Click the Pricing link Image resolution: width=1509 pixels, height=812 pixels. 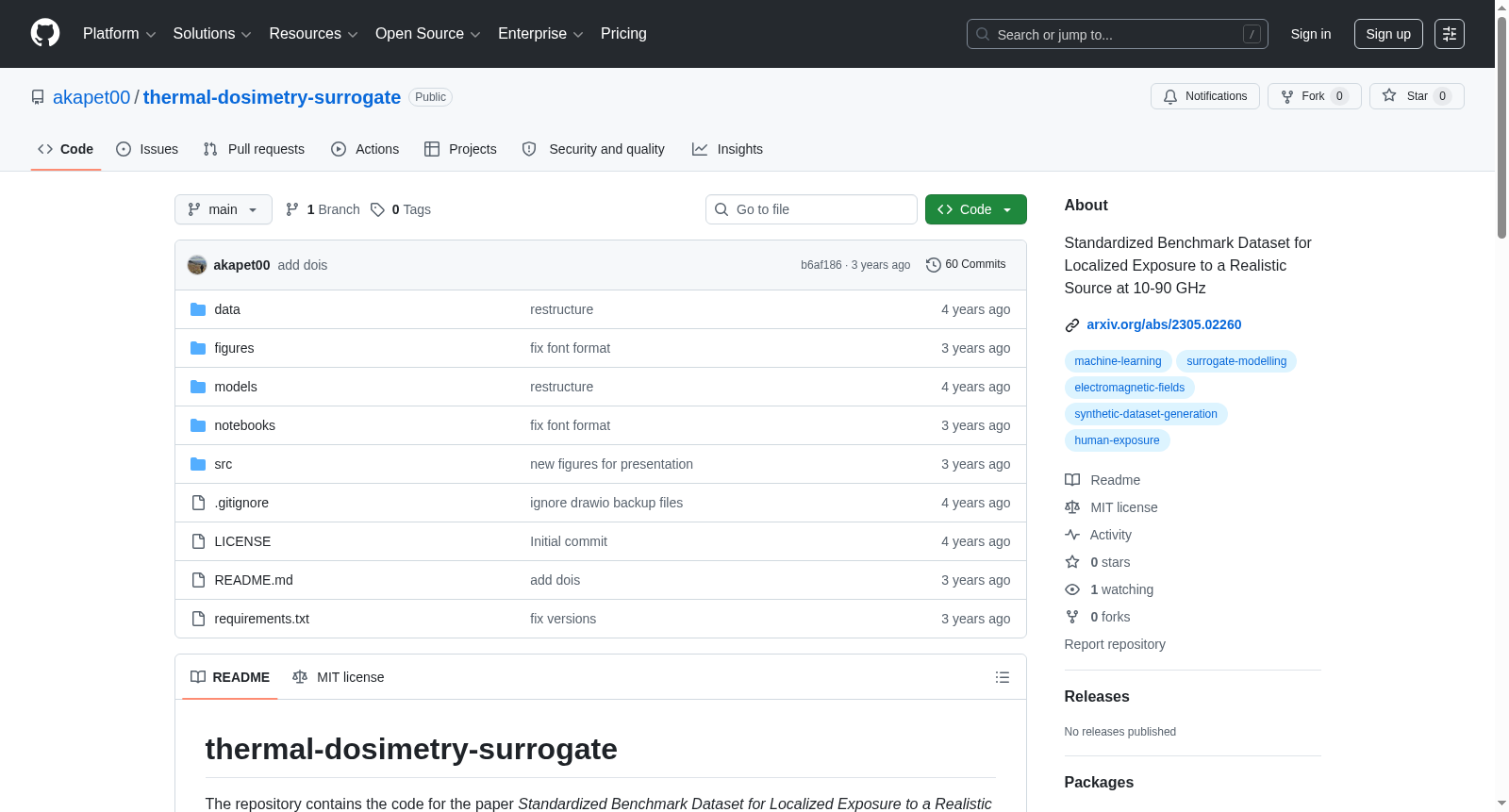coord(623,34)
